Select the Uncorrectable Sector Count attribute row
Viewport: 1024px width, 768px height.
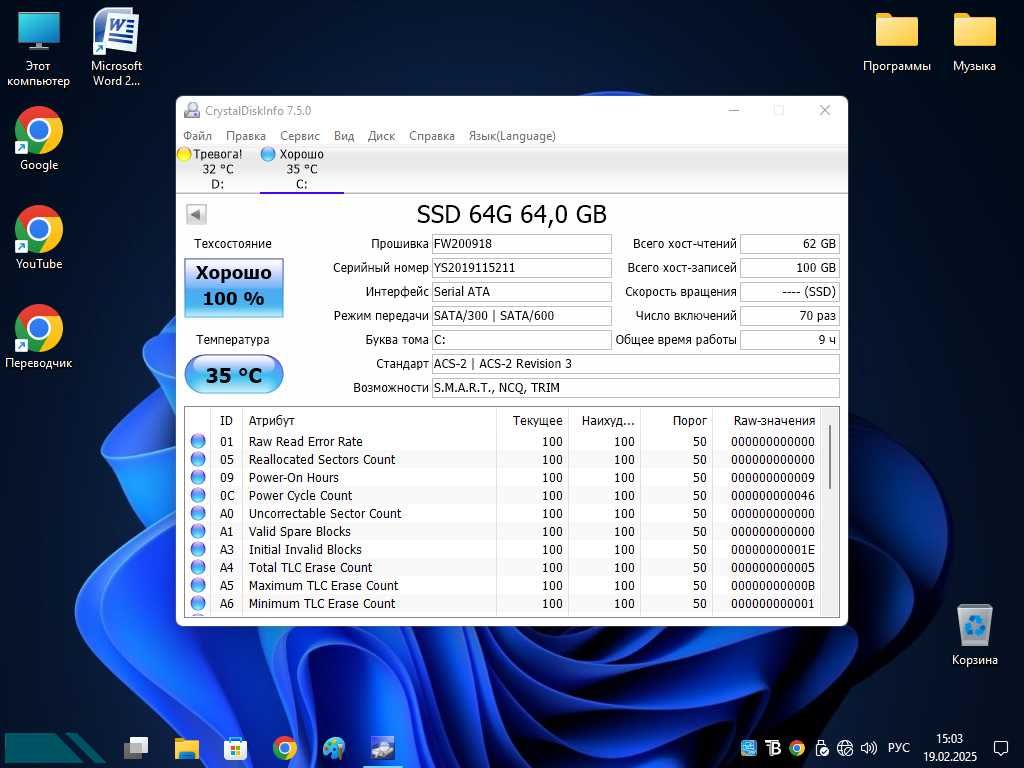(x=503, y=513)
